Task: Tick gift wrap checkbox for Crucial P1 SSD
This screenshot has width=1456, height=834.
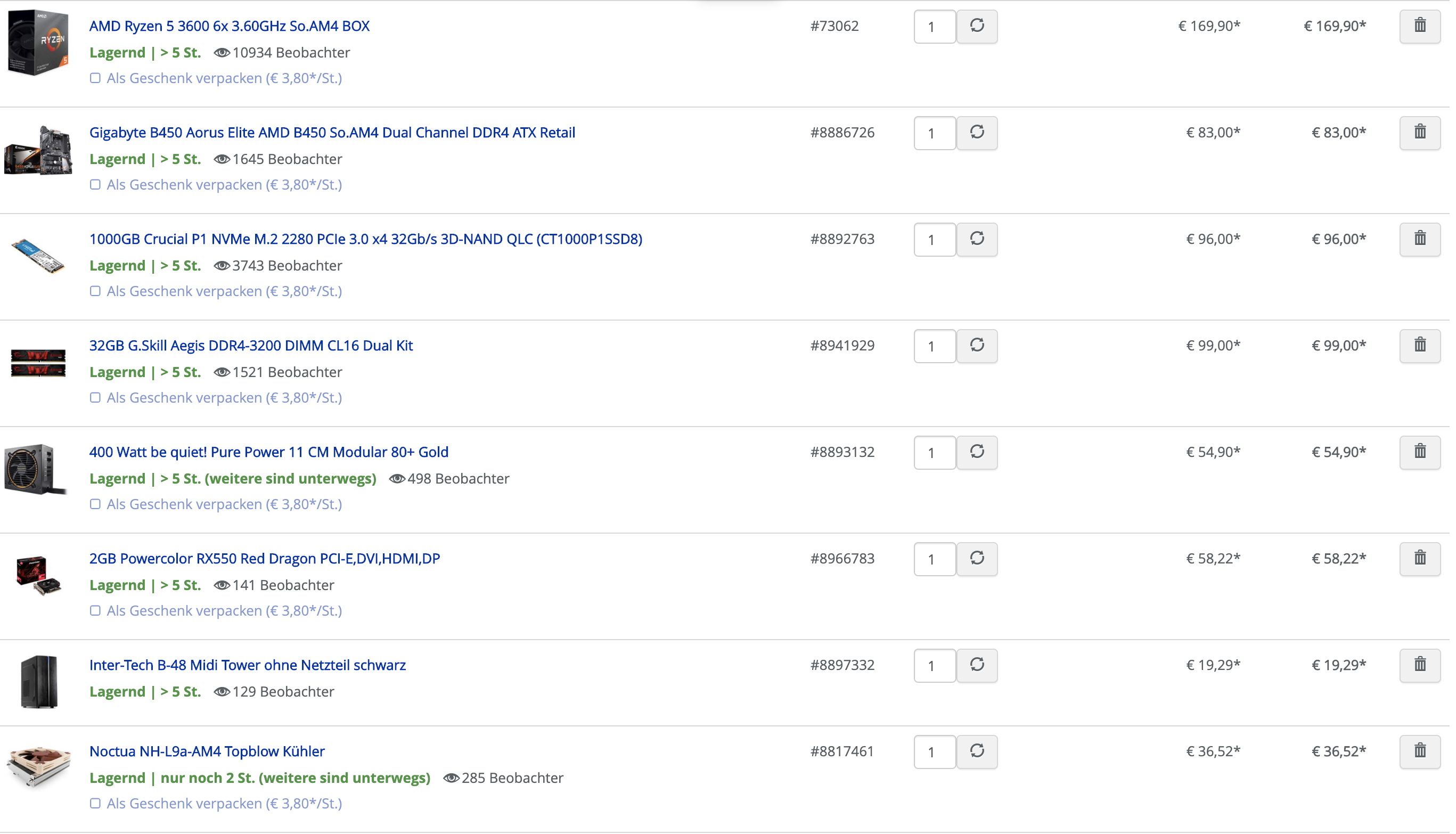Action: (96, 291)
